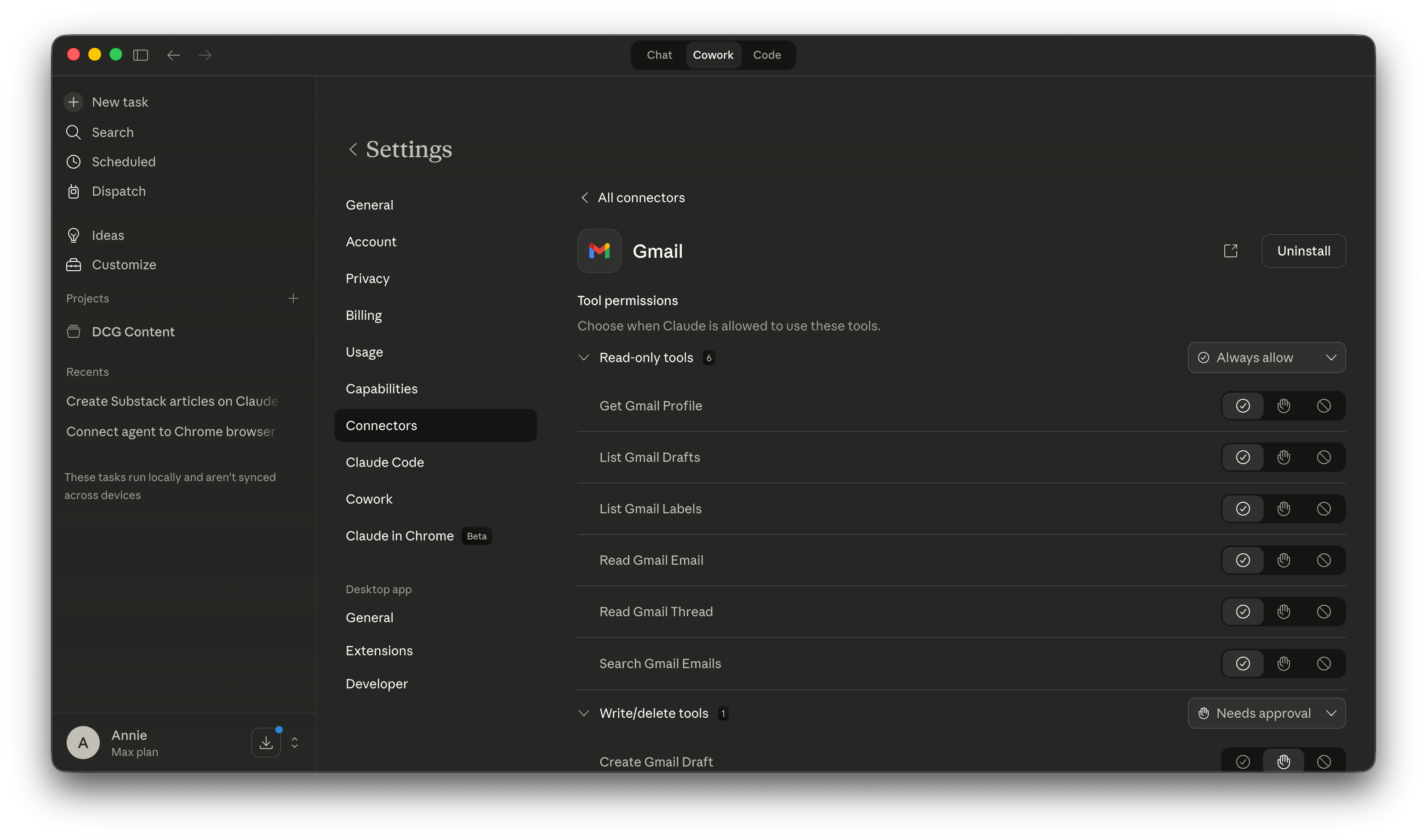Set Create Gmail Draft to always allow
This screenshot has width=1427, height=840.
coord(1242,761)
